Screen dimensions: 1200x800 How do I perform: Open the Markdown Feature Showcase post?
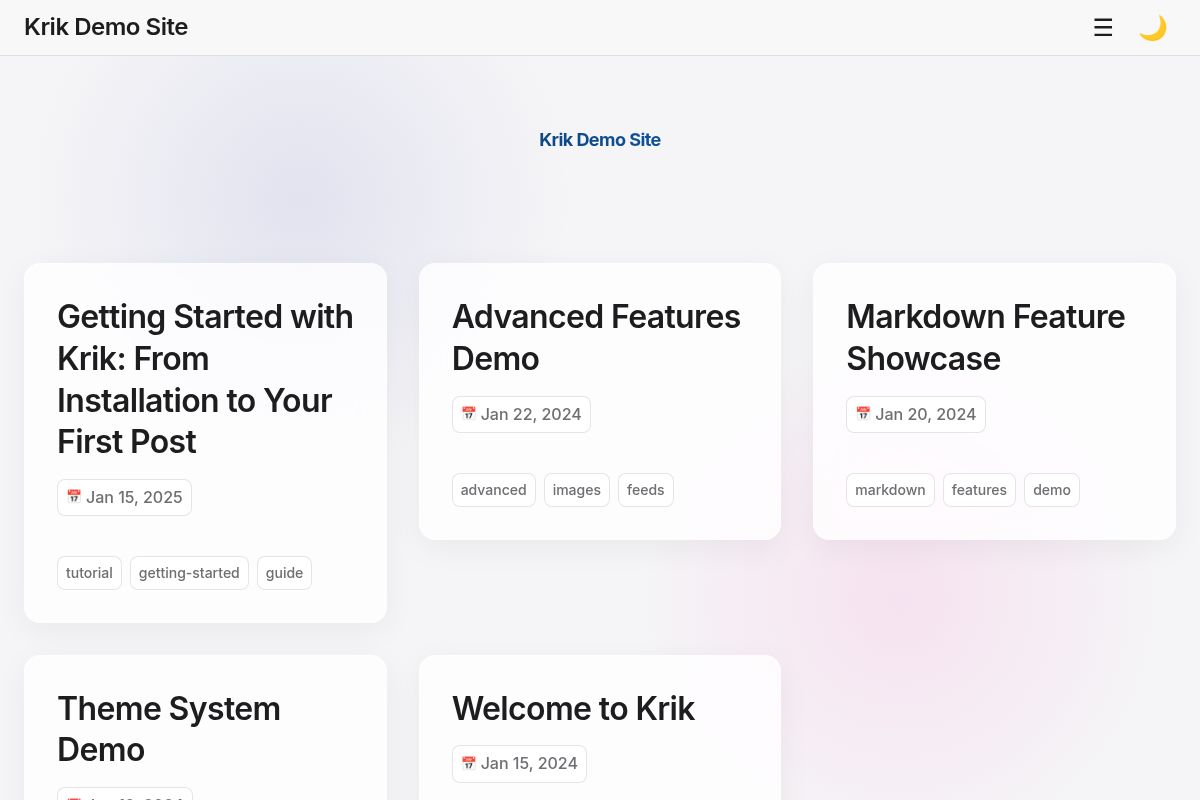[986, 337]
